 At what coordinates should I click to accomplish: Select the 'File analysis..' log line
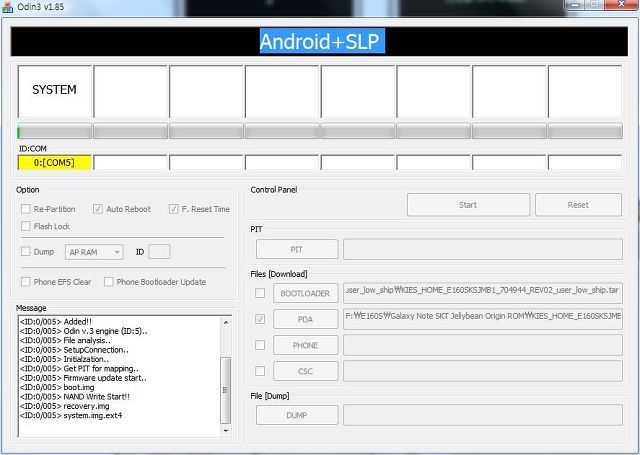click(x=65, y=340)
